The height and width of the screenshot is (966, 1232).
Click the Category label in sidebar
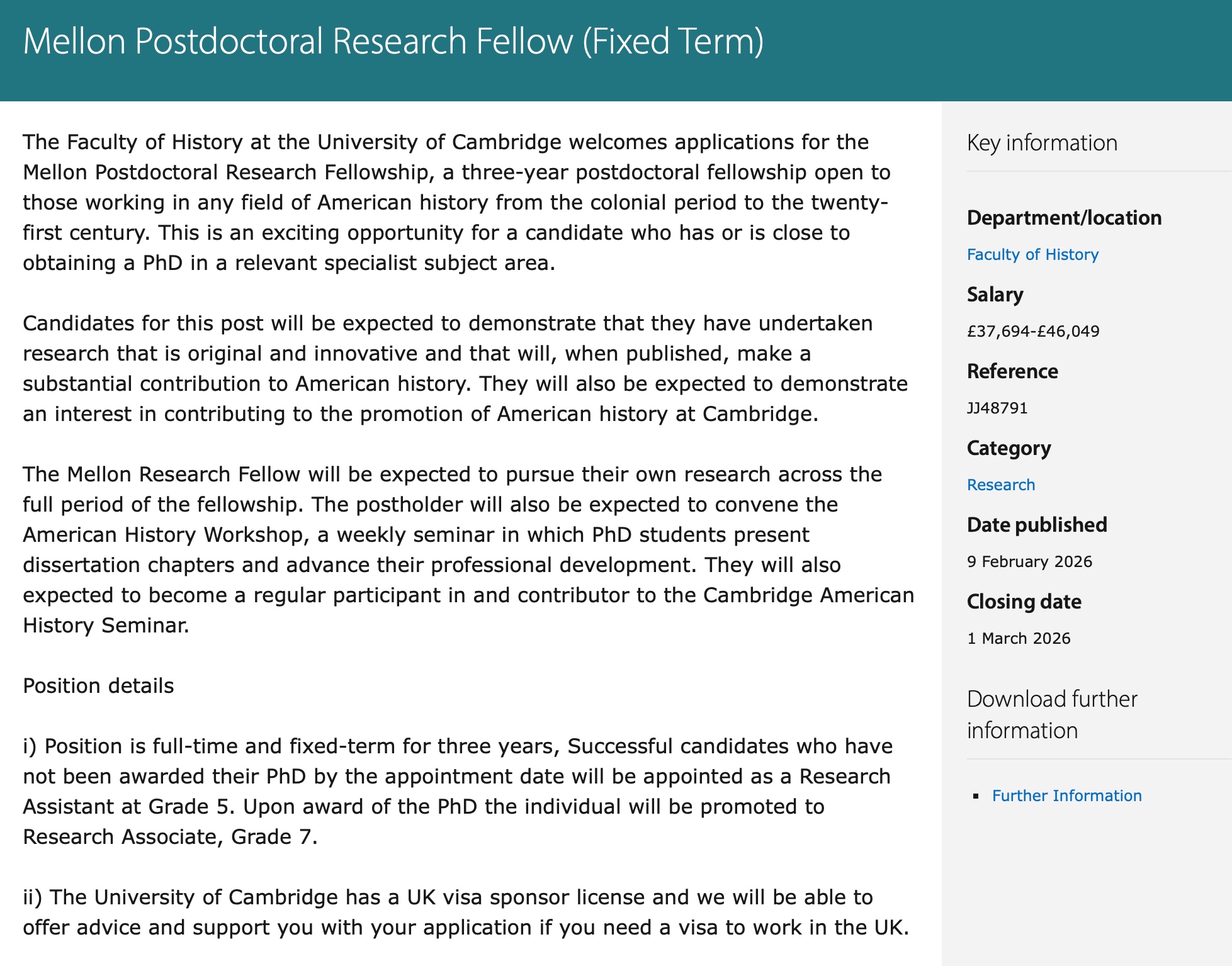1009,448
